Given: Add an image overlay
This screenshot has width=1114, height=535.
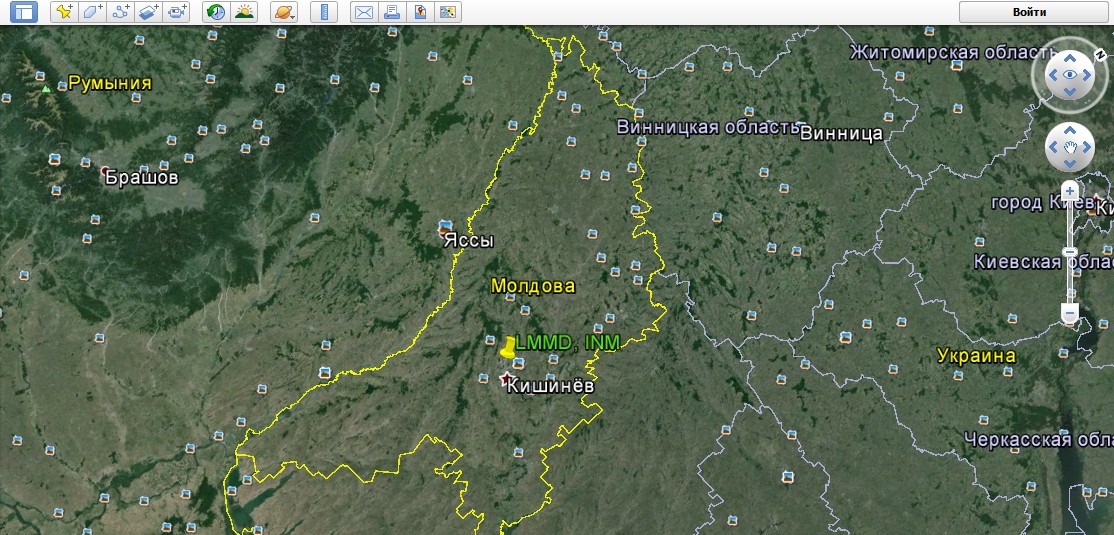Looking at the screenshot, I should tap(149, 12).
